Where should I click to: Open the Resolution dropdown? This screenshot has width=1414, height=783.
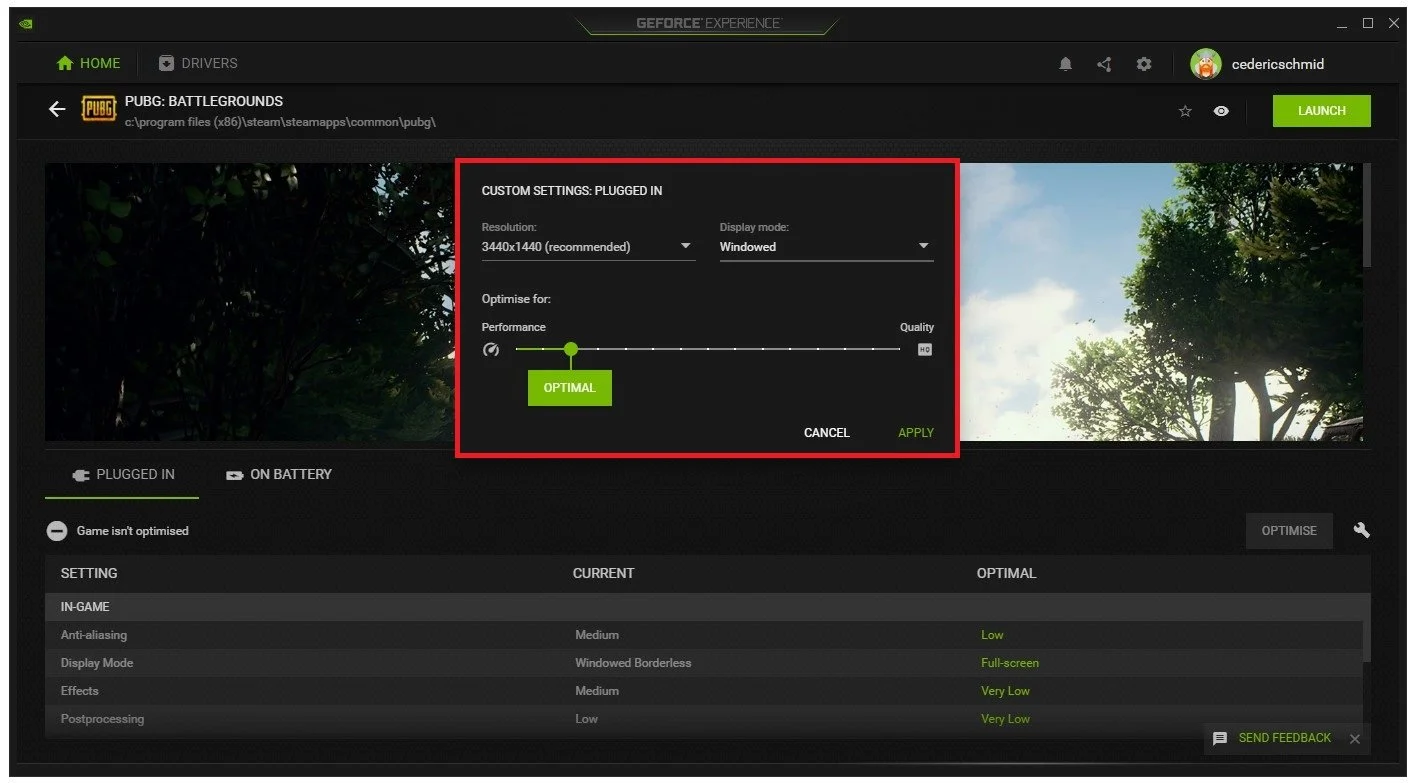pyautogui.click(x=588, y=247)
